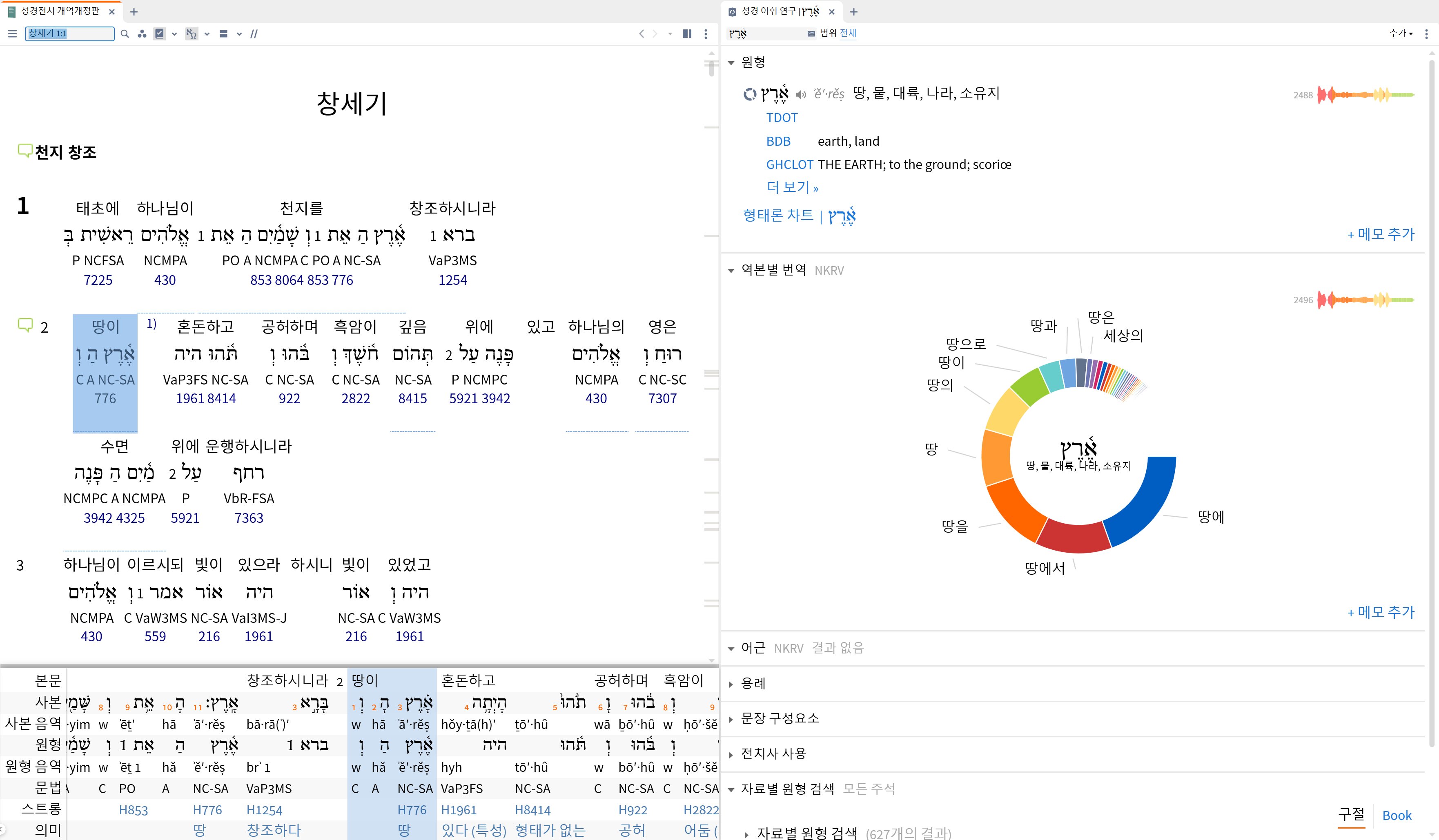The image size is (1439, 840).
Task: Open dropdown beside the checkmark display button
Action: (174, 33)
